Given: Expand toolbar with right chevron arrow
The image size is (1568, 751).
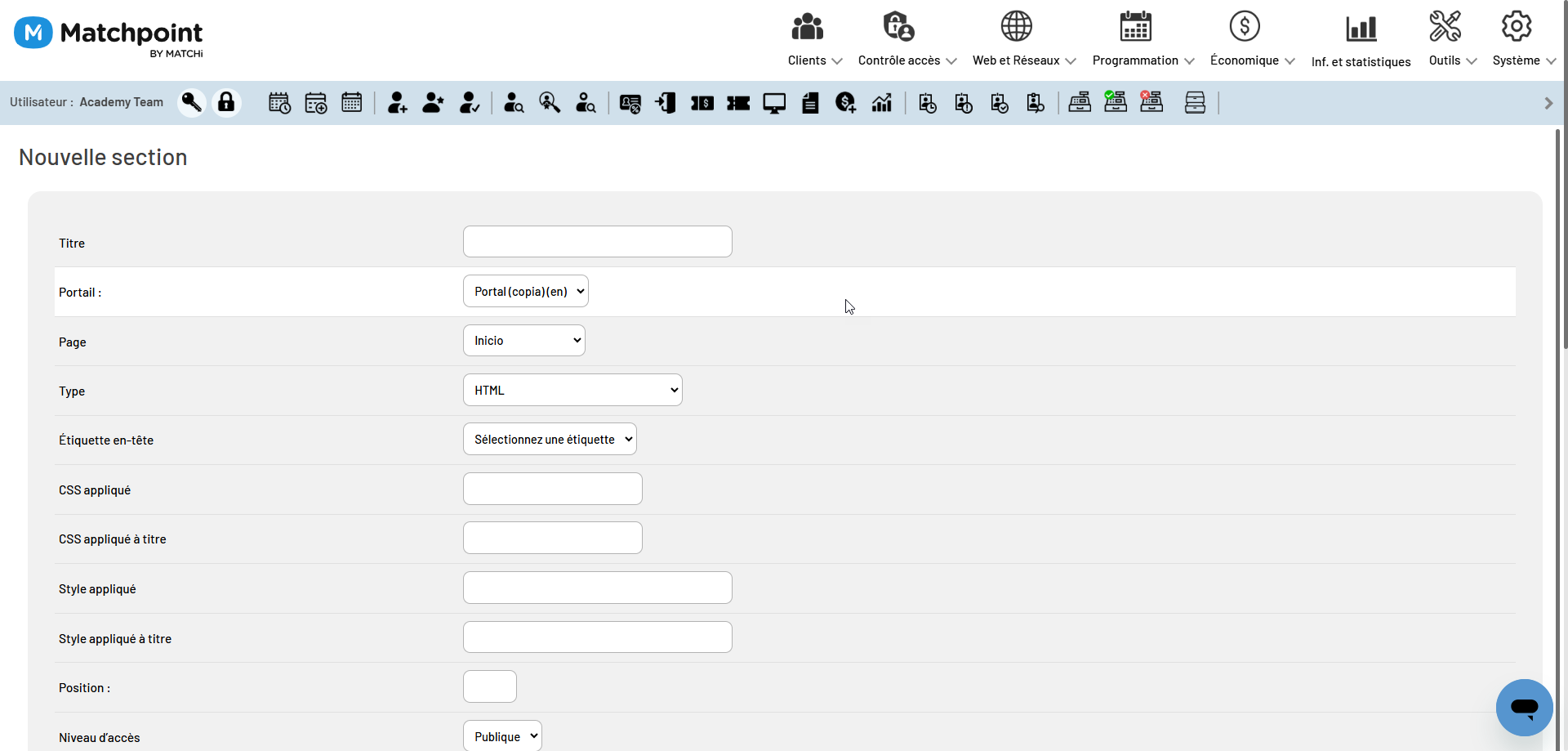Looking at the screenshot, I should point(1548,103).
